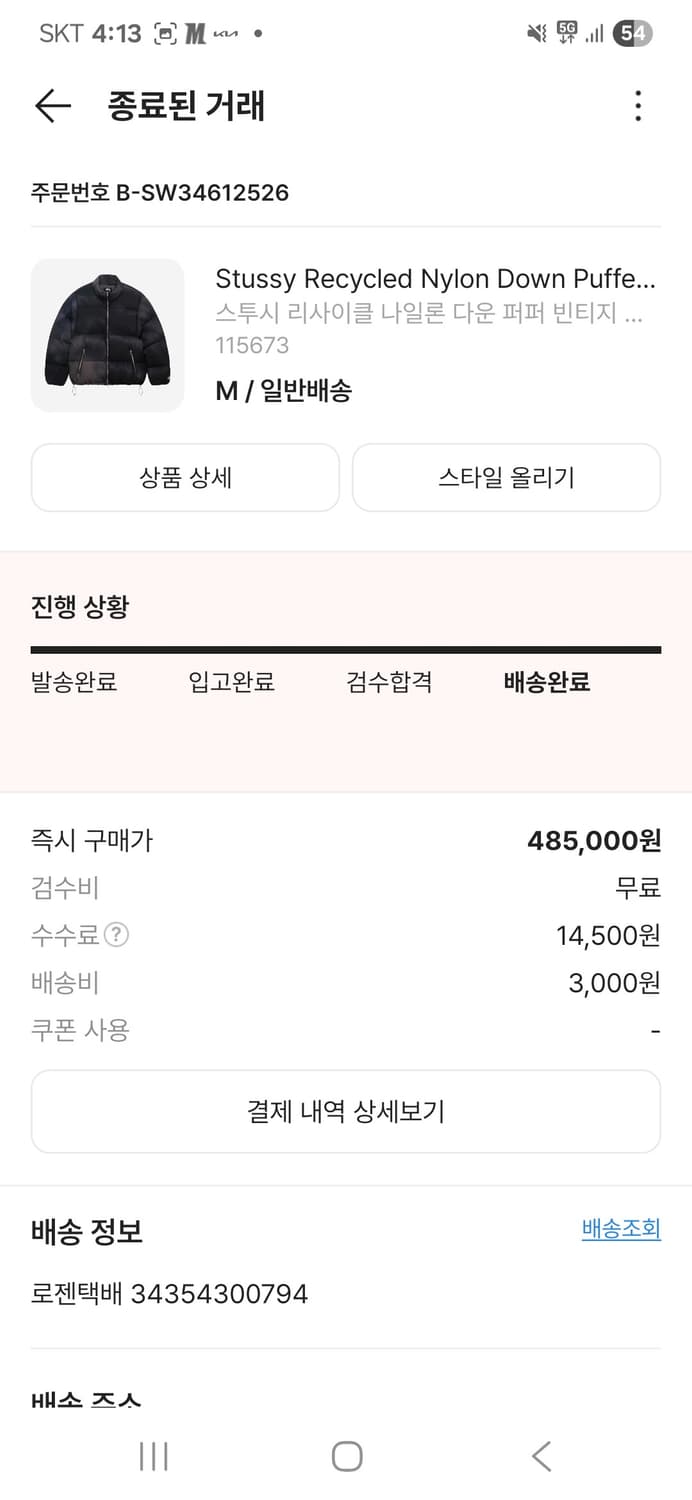The image size is (692, 1500).
Task: Tap the battery indicator showing 54
Action: [x=633, y=32]
